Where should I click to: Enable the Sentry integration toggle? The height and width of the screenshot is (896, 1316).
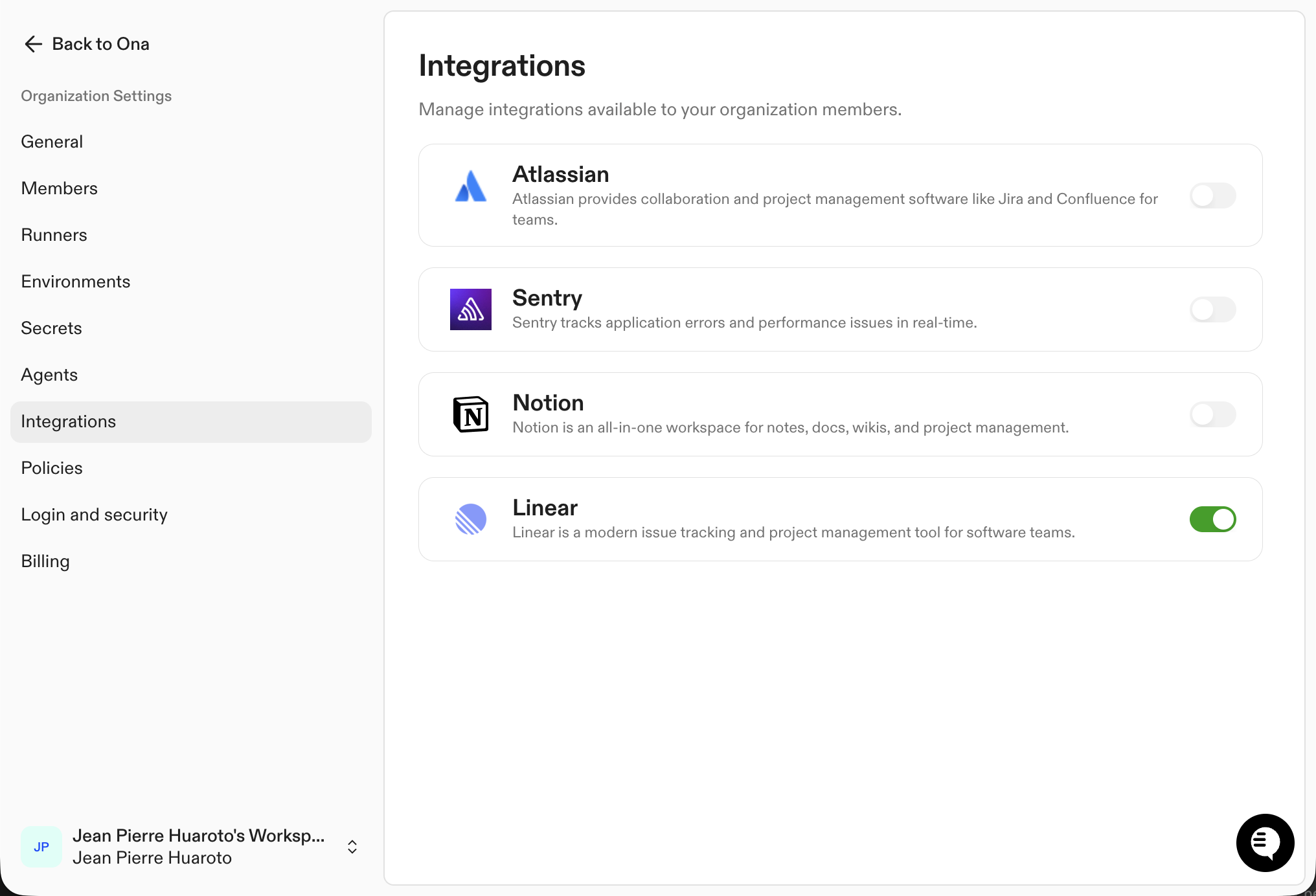1212,309
